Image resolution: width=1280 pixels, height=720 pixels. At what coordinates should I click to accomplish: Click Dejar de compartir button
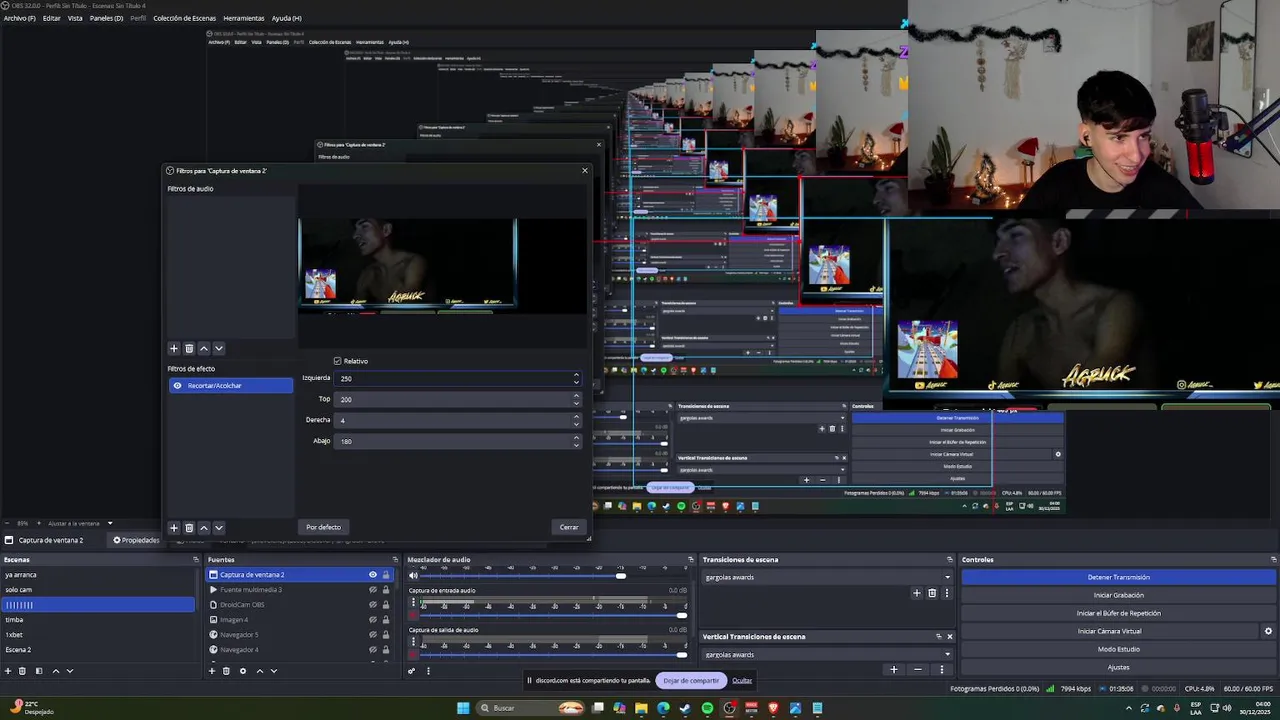pos(691,680)
